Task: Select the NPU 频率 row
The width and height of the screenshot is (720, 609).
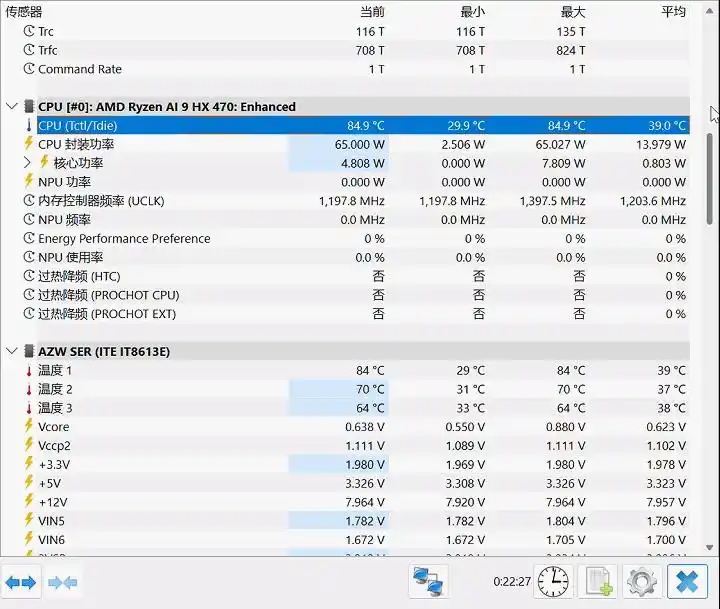Action: [x=363, y=220]
